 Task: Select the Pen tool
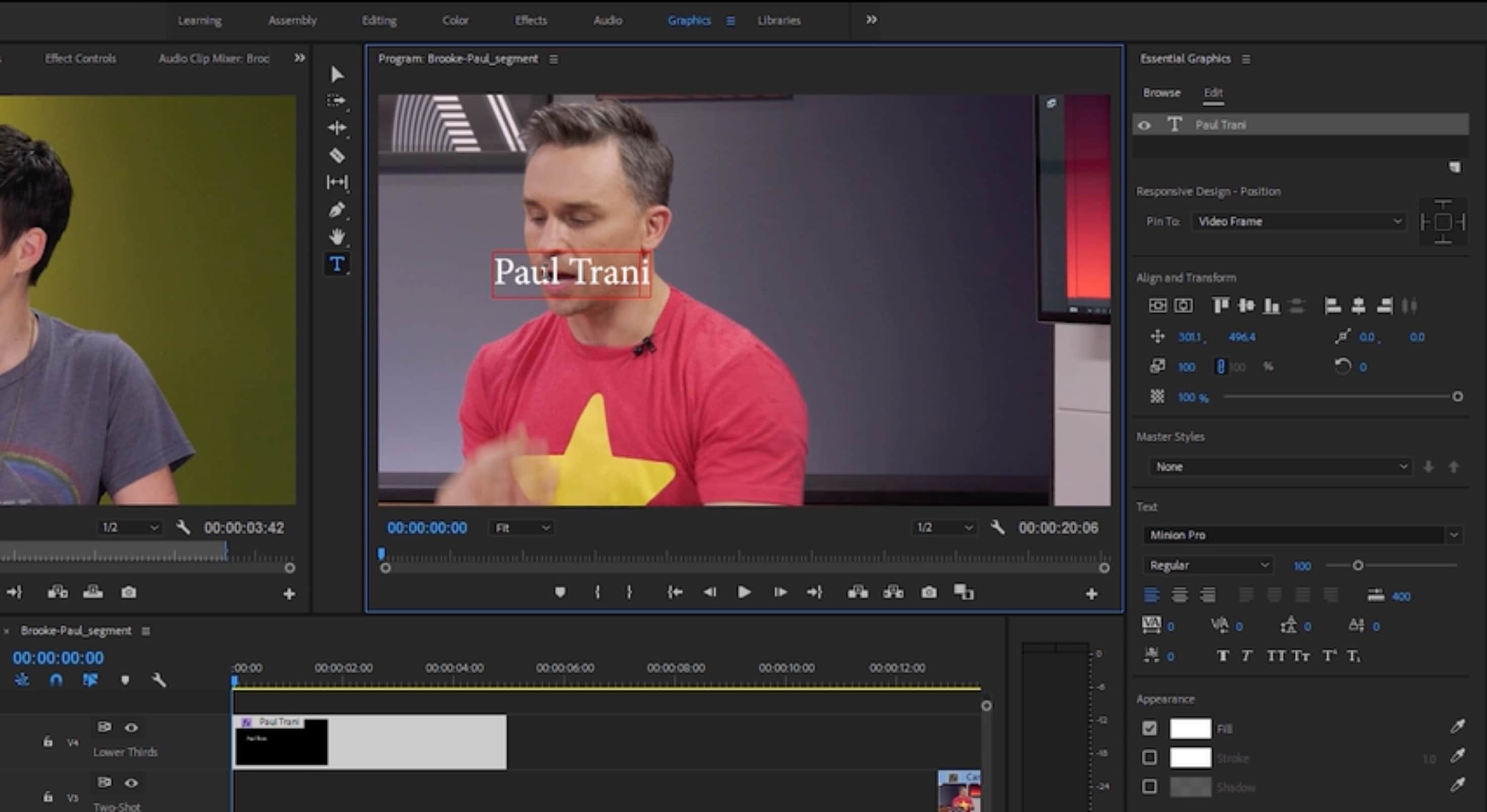337,209
